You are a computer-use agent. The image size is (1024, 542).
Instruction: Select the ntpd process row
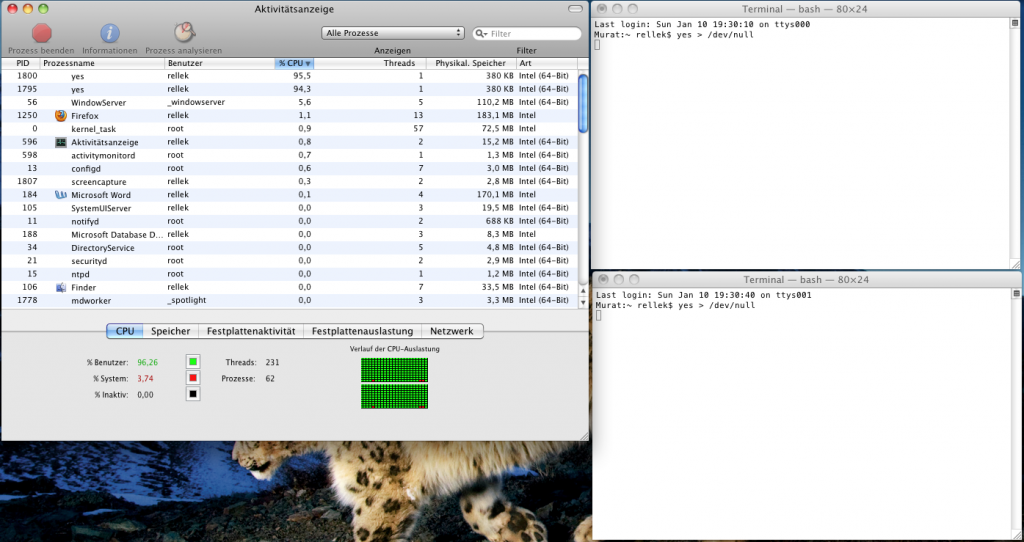[x=289, y=274]
